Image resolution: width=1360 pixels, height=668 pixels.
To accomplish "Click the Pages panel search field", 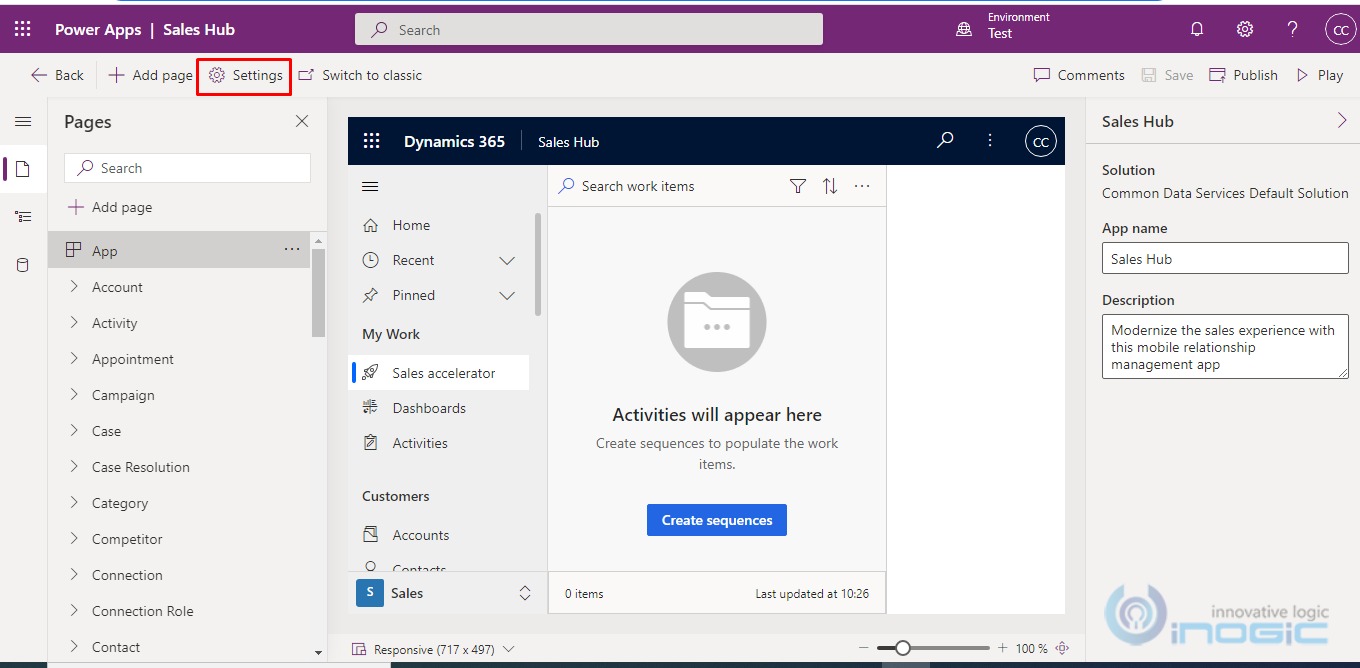I will click(187, 168).
